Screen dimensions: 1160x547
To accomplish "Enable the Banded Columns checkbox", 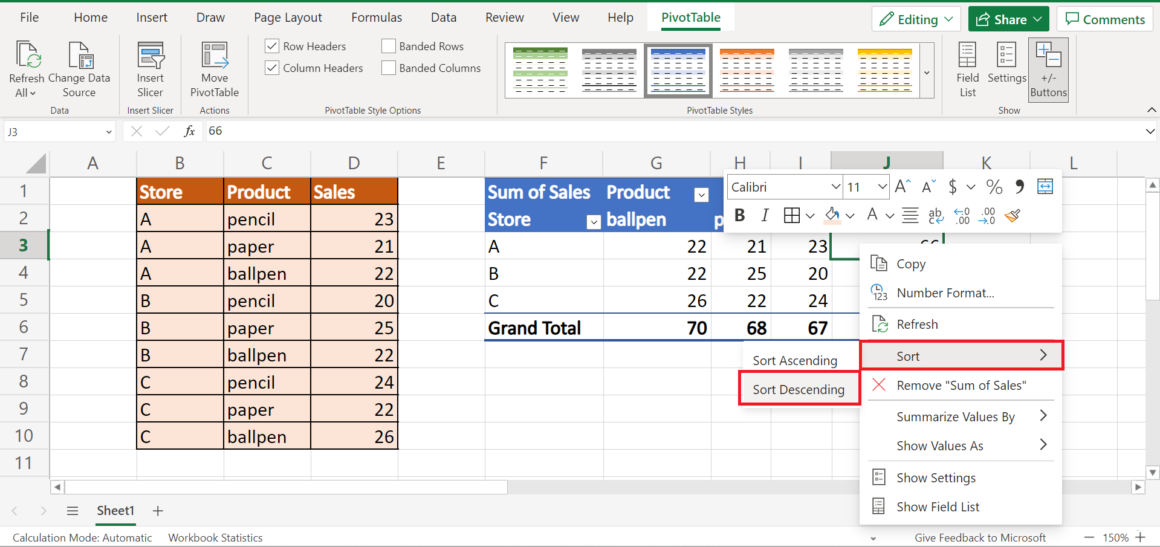I will pos(389,68).
